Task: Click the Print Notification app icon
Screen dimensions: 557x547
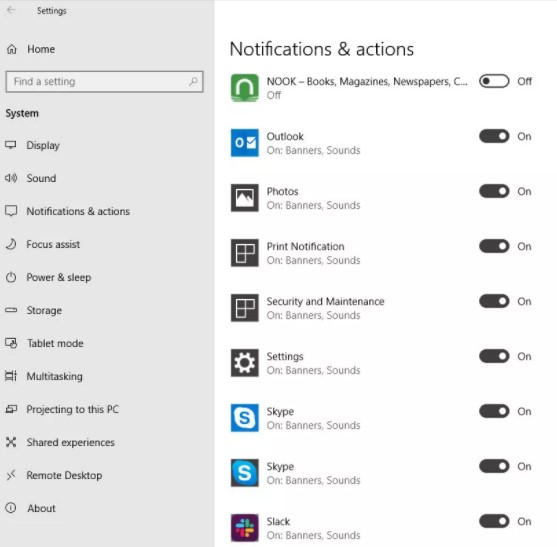Action: (245, 253)
